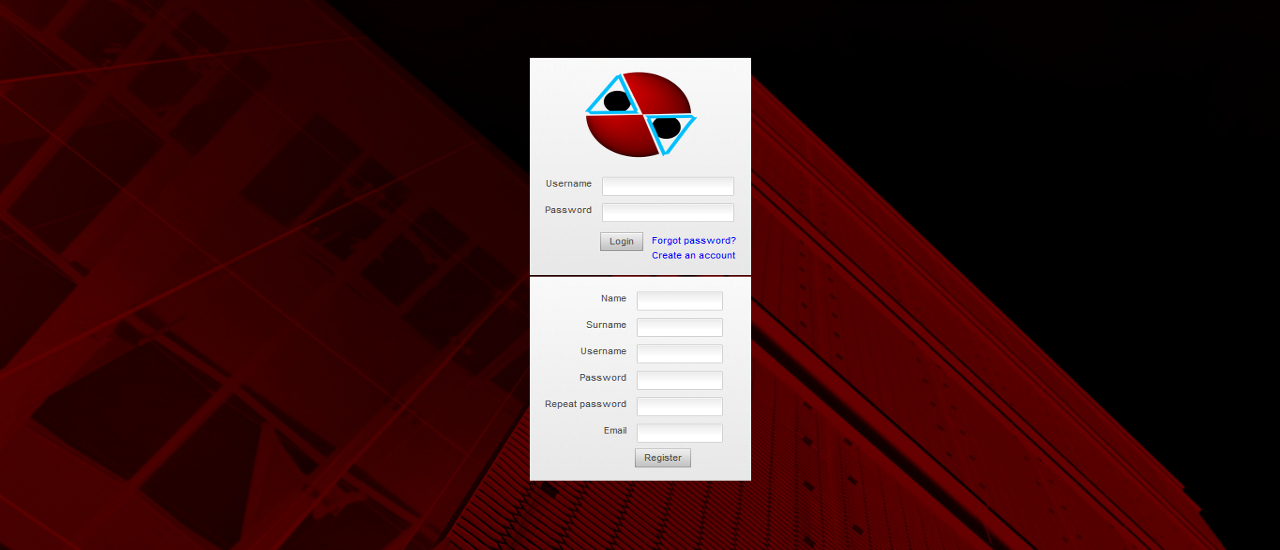Click the Email label text
Viewport: 1280px width, 550px height.
coord(615,430)
